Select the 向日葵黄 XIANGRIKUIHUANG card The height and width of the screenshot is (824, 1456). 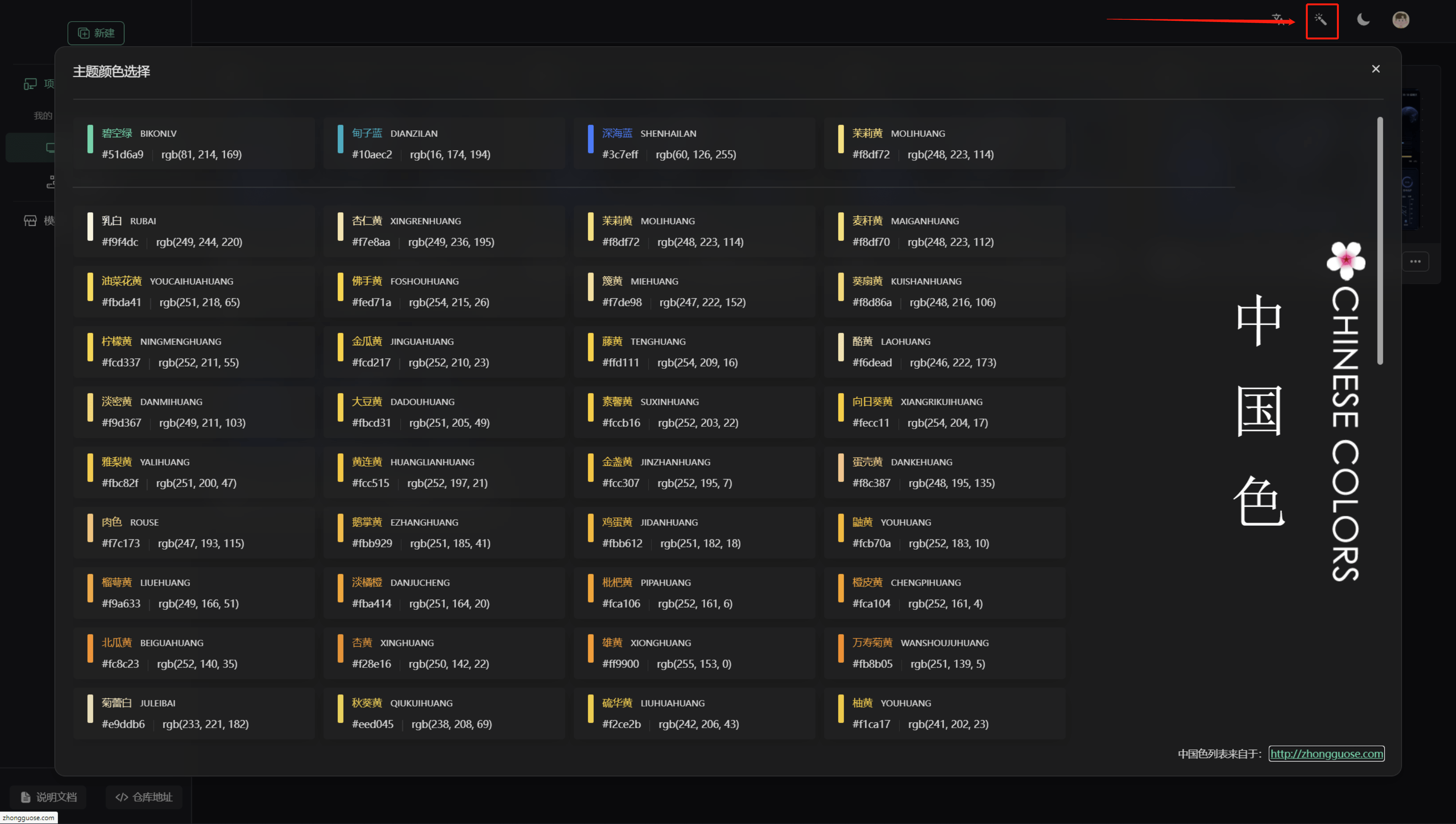point(944,412)
